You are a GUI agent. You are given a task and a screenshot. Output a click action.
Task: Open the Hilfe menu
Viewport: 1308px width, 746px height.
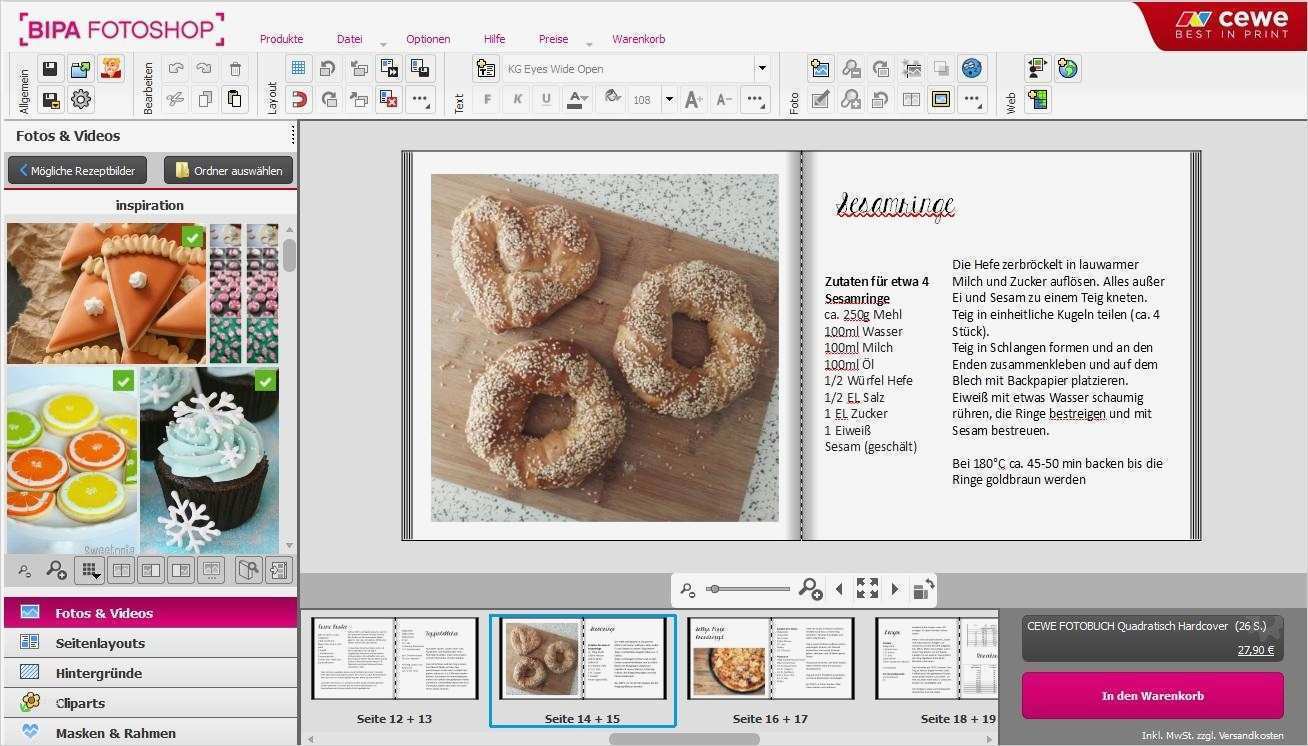coord(494,39)
